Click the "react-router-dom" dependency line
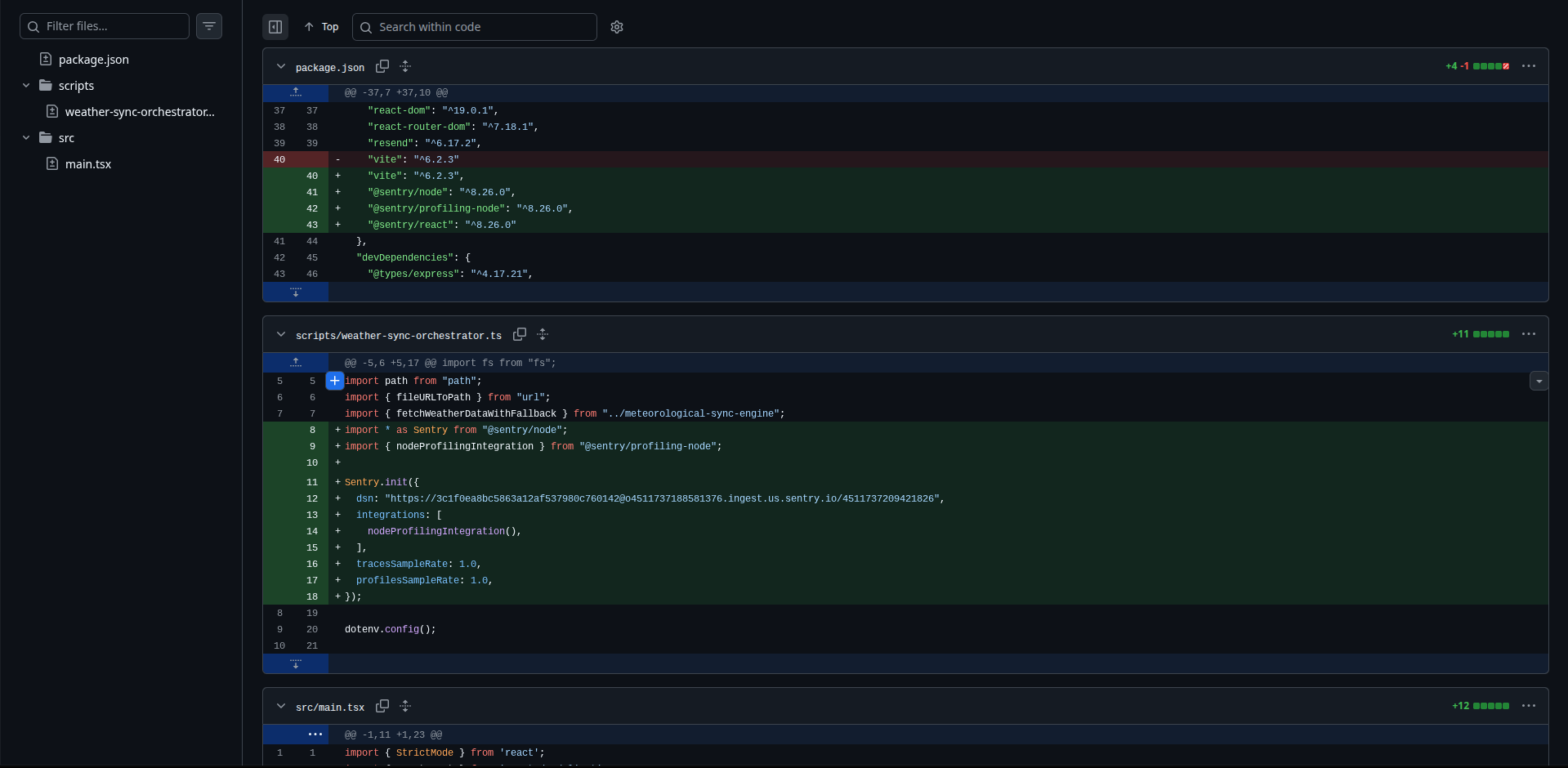1568x768 pixels. 905,127
